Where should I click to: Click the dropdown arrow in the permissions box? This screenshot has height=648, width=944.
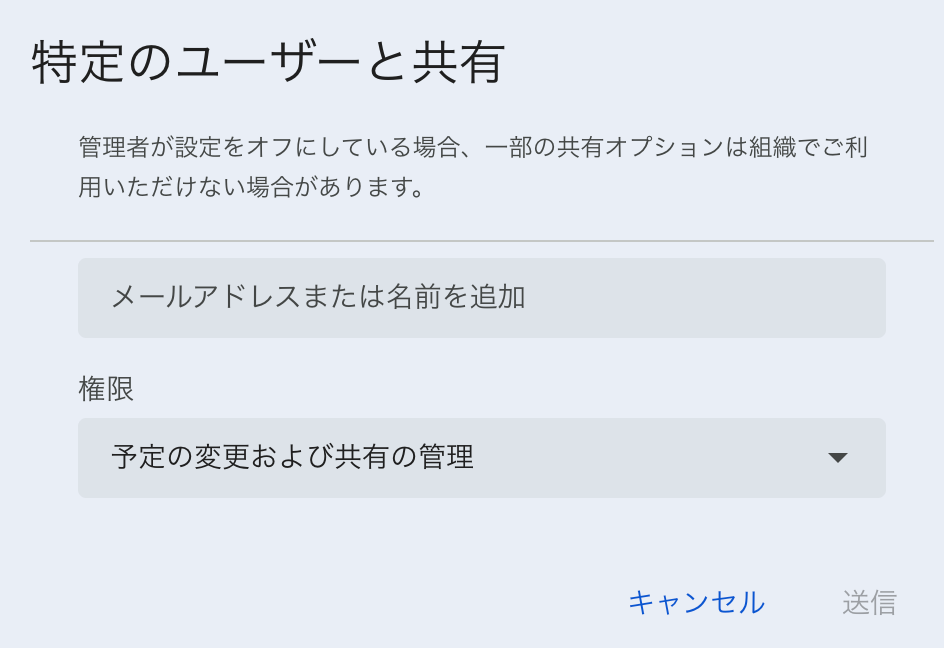pyautogui.click(x=838, y=458)
